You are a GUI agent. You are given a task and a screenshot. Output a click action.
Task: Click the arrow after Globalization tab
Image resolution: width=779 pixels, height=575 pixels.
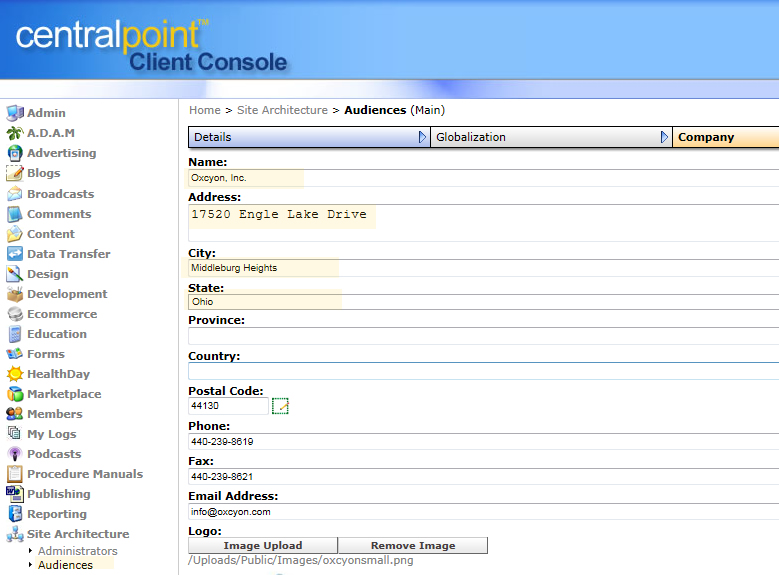[x=665, y=138]
